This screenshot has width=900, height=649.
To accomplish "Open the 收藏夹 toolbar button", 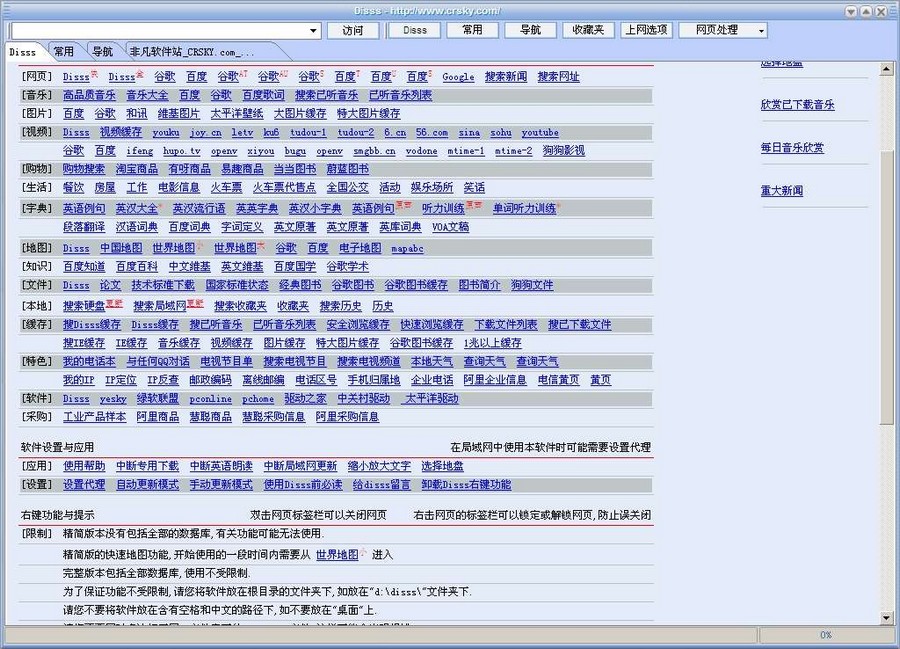I will pyautogui.click(x=588, y=30).
